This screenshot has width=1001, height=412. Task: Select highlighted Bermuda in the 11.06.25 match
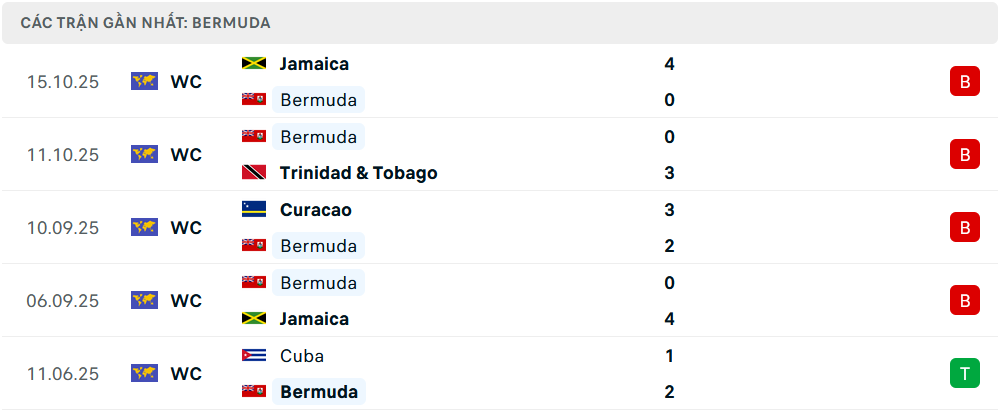coord(319,392)
